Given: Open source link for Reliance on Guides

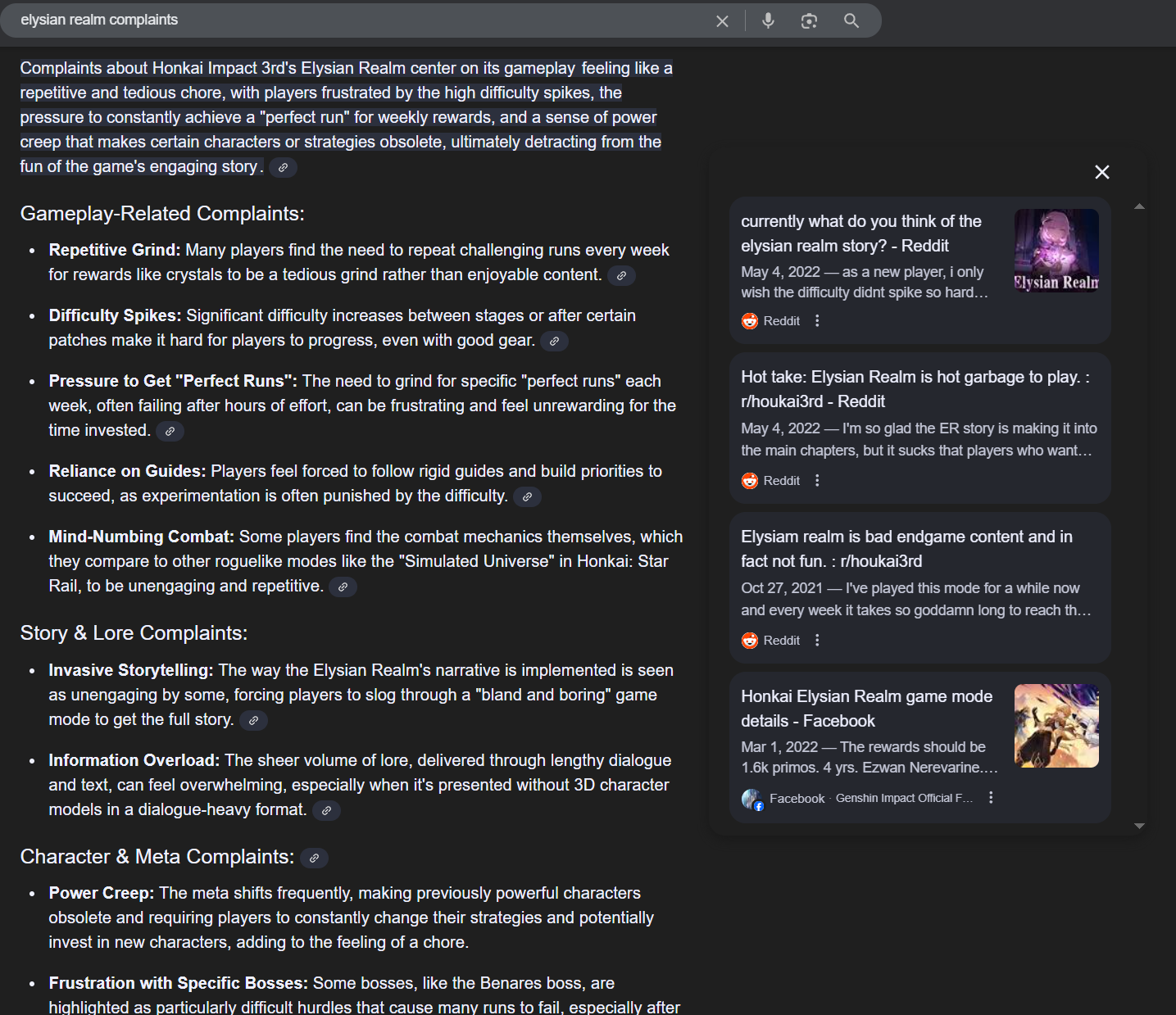Looking at the screenshot, I should 527,496.
